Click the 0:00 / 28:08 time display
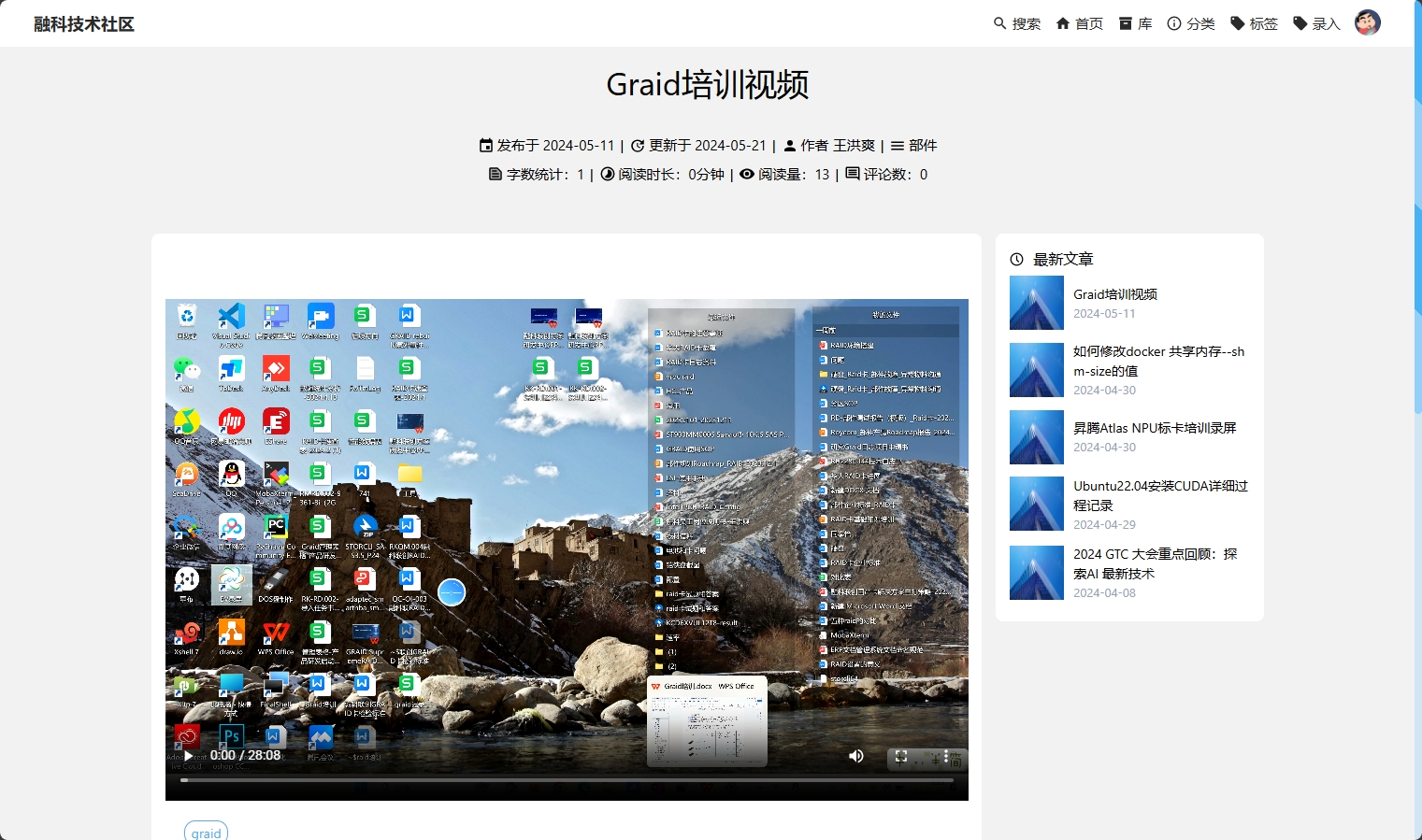 [x=245, y=755]
